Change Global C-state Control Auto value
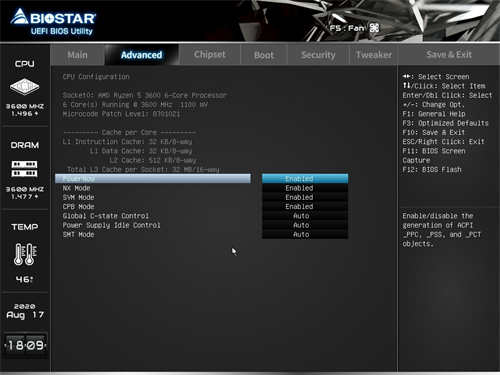The height and width of the screenshot is (375, 500). [305, 216]
